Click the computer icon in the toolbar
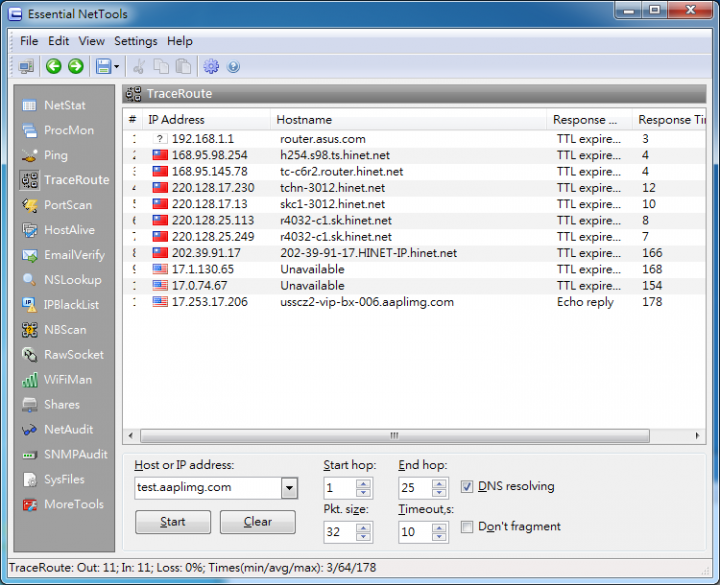720x585 pixels. 26,67
